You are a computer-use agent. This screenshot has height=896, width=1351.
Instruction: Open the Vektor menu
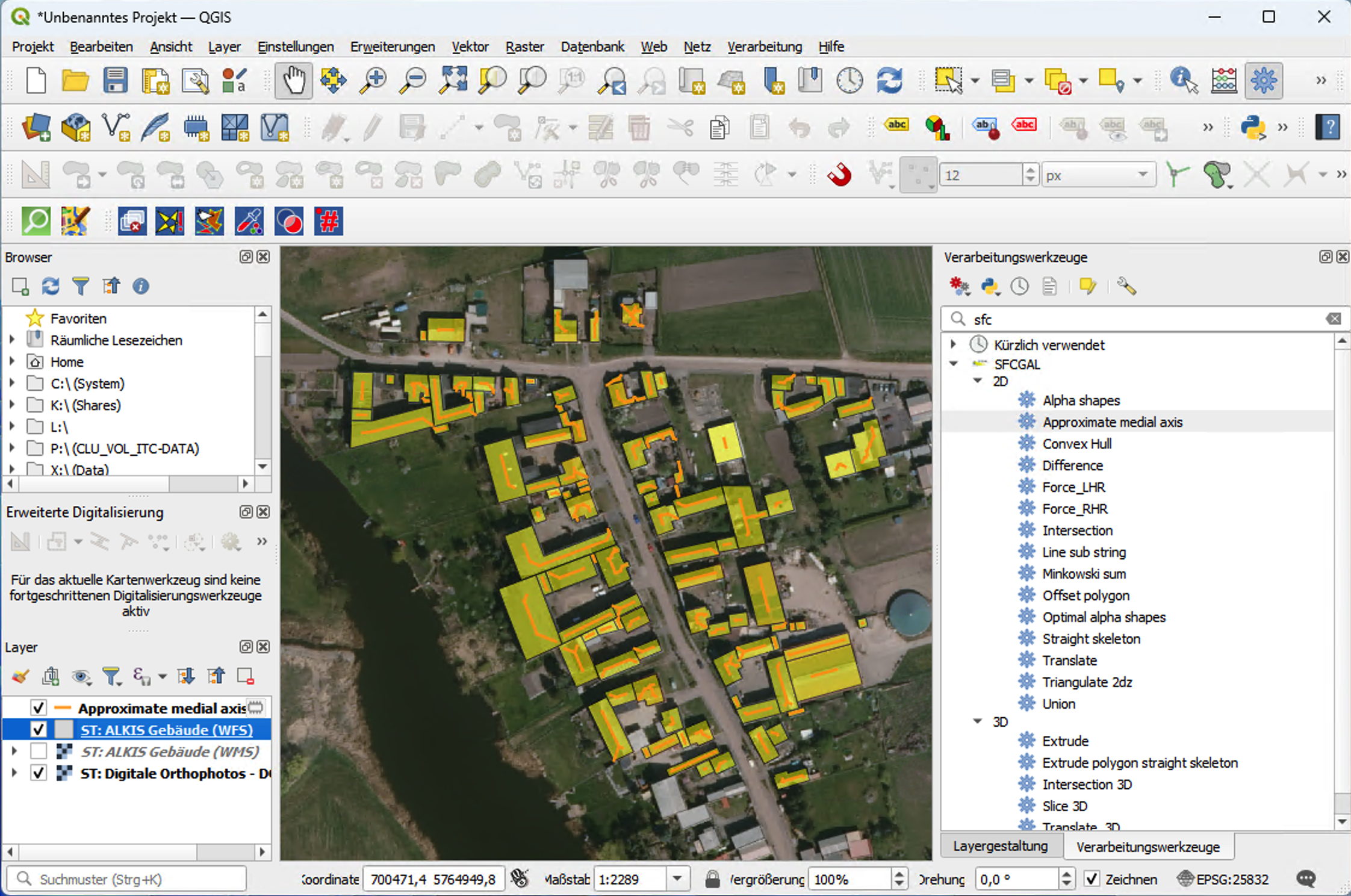(470, 46)
